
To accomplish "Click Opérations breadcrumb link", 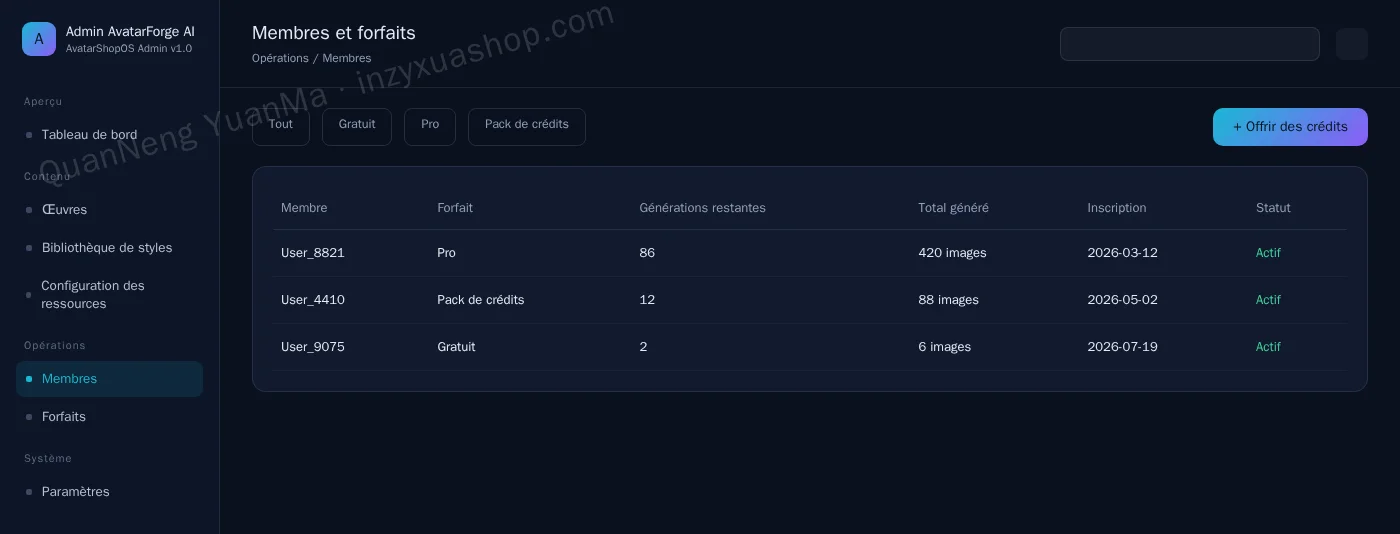I will (x=280, y=58).
